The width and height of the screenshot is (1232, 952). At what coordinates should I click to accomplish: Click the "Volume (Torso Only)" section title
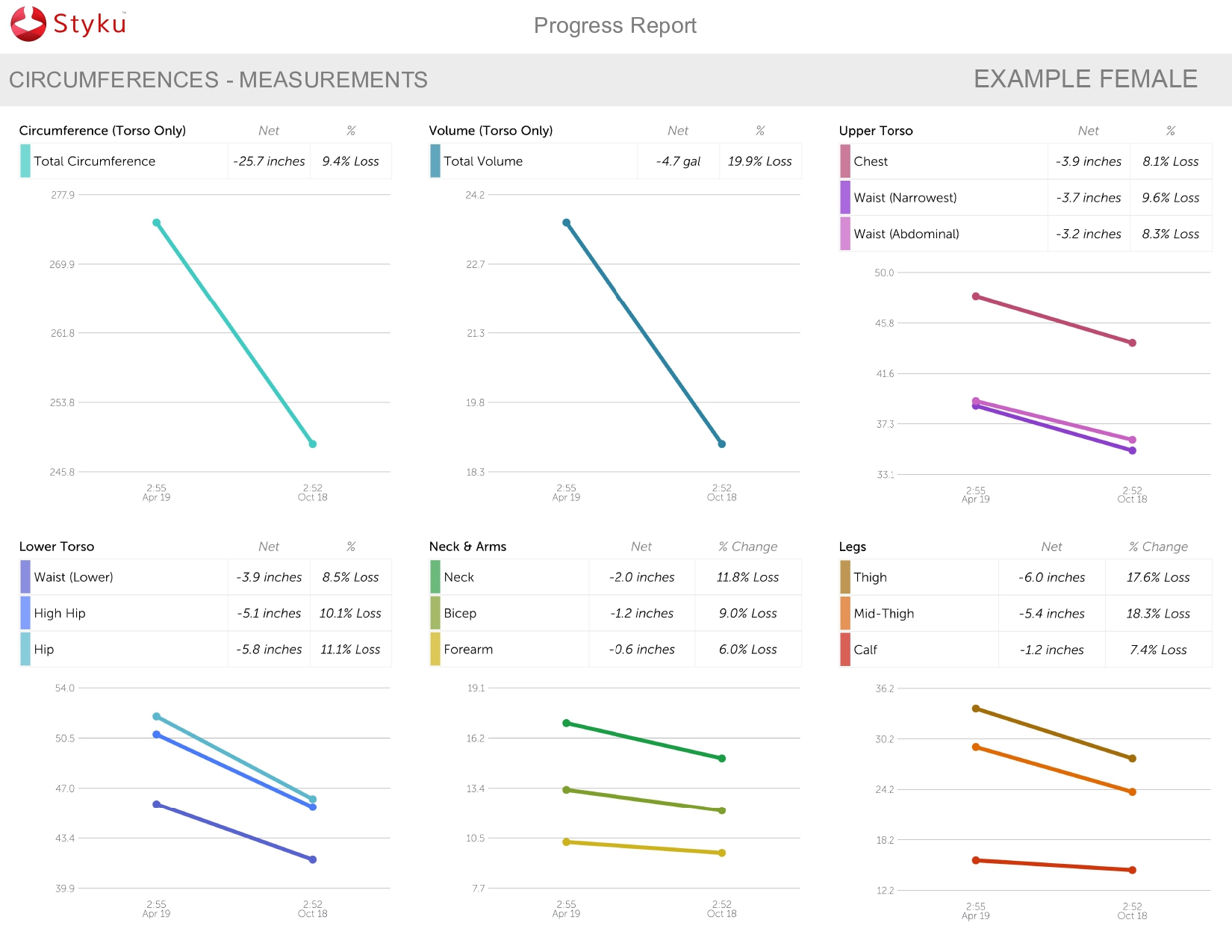(x=491, y=131)
